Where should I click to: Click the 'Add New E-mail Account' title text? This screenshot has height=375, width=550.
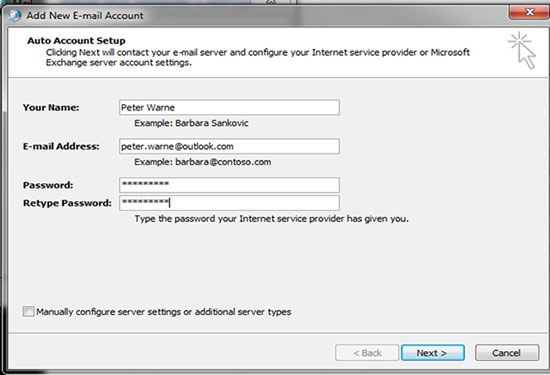coord(85,15)
